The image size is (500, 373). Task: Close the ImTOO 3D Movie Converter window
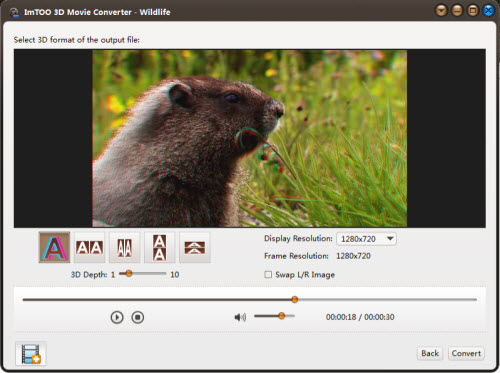488,11
